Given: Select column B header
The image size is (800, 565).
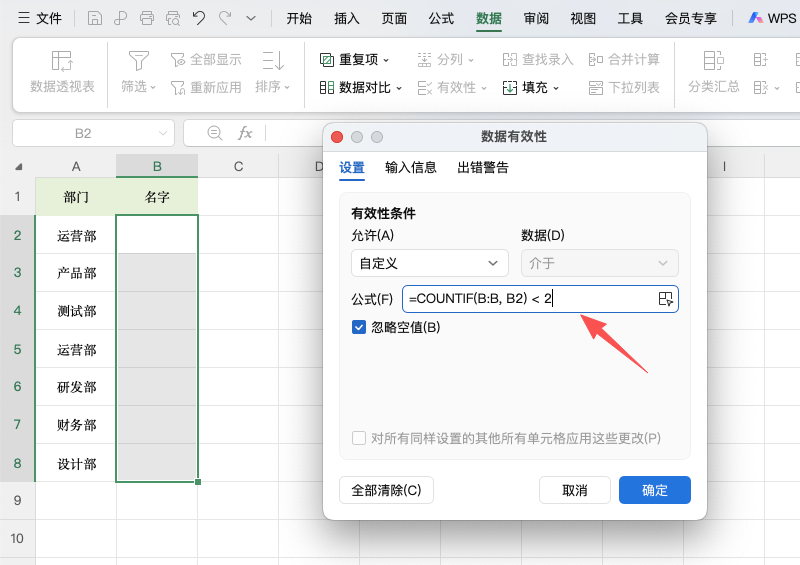Looking at the screenshot, I should 157,166.
